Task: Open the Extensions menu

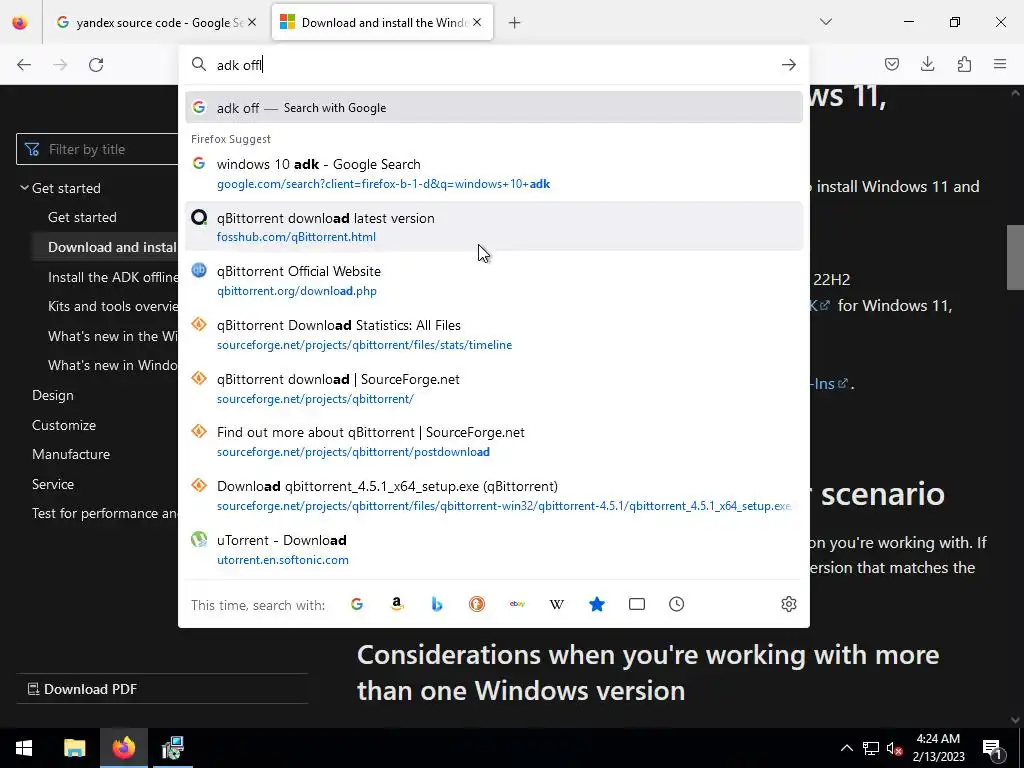Action: coord(964,64)
